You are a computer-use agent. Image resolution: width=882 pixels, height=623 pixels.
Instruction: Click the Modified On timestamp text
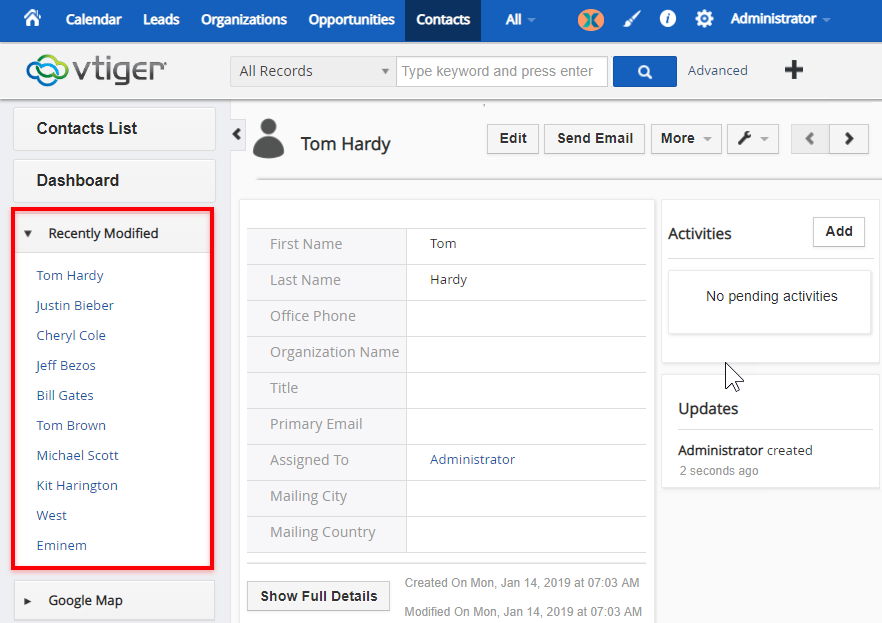[523, 611]
